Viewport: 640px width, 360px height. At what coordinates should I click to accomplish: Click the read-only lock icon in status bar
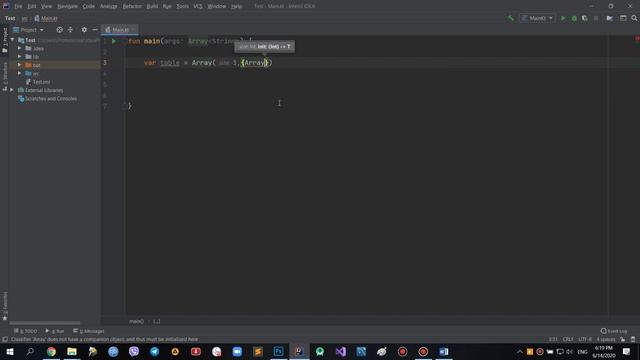pos(622,339)
